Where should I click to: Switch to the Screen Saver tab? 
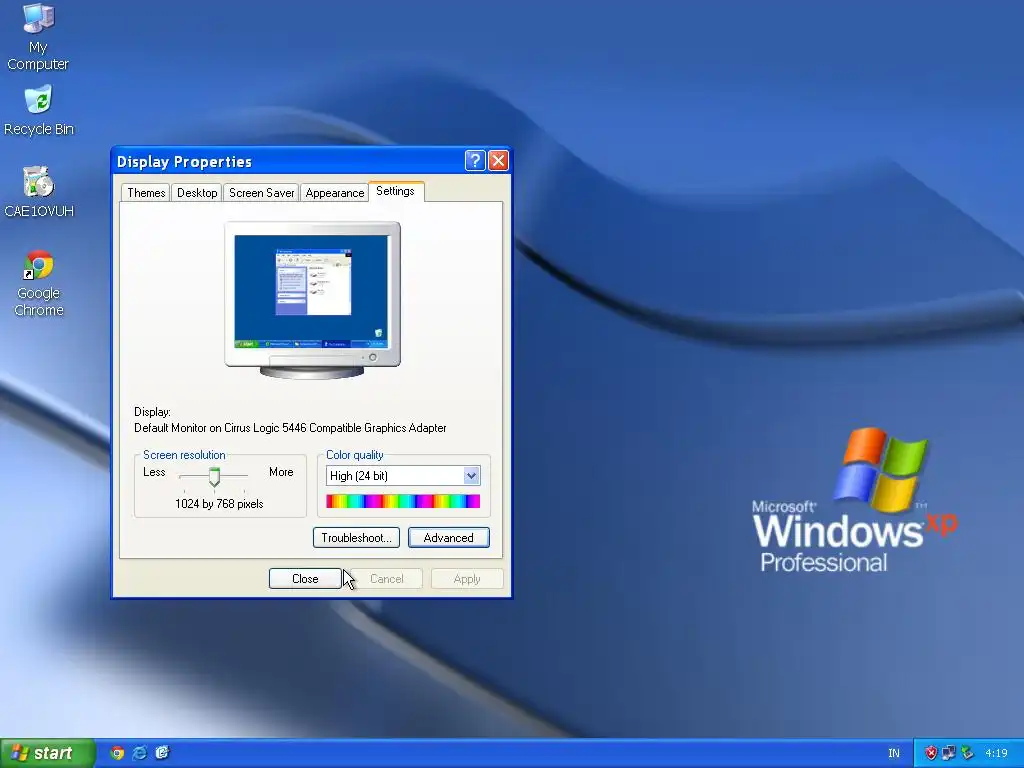point(261,193)
